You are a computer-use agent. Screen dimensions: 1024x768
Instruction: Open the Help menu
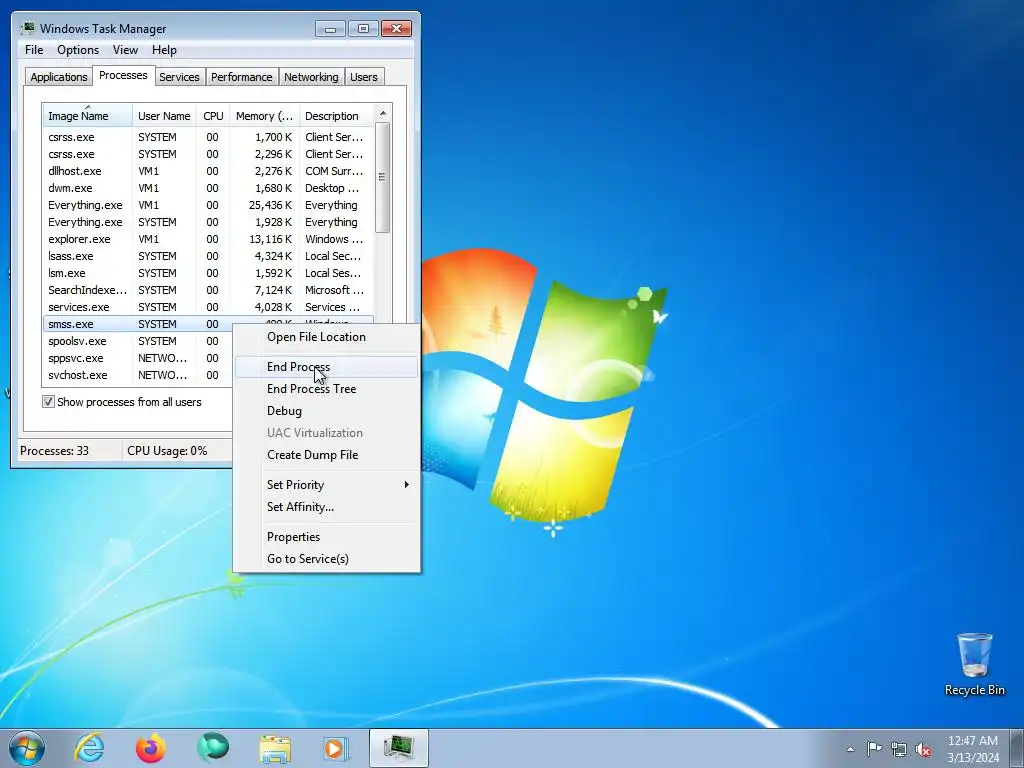click(x=164, y=50)
